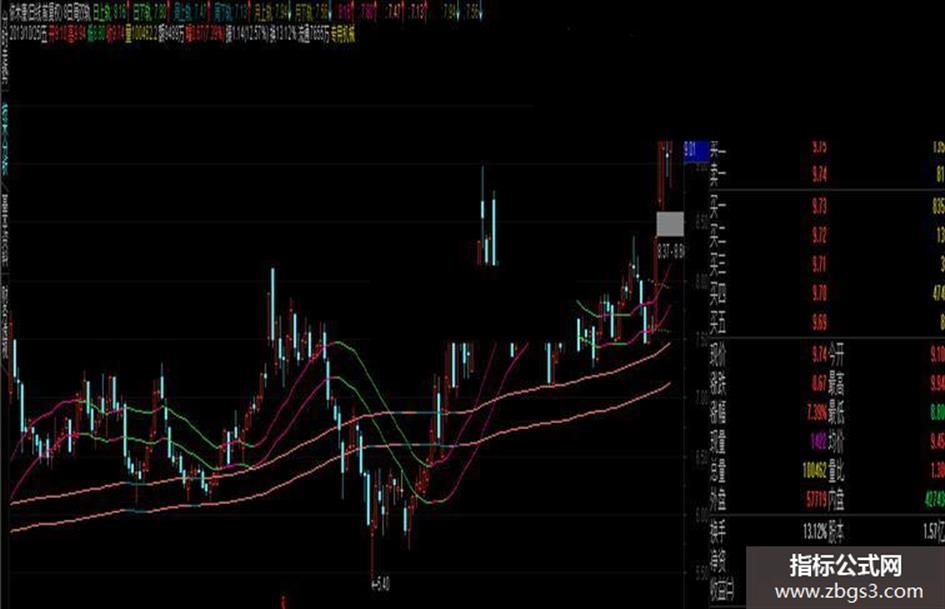Click the 涨跌 change value 0.67
945x609 pixels.
819,383
